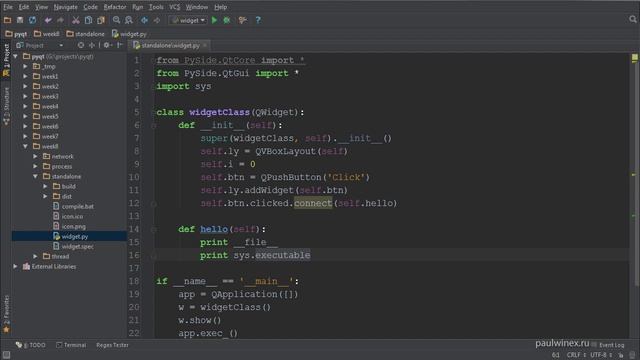Close the standalone\widget.py tab
Screen dimensions: 640x360
(x=205, y=45)
